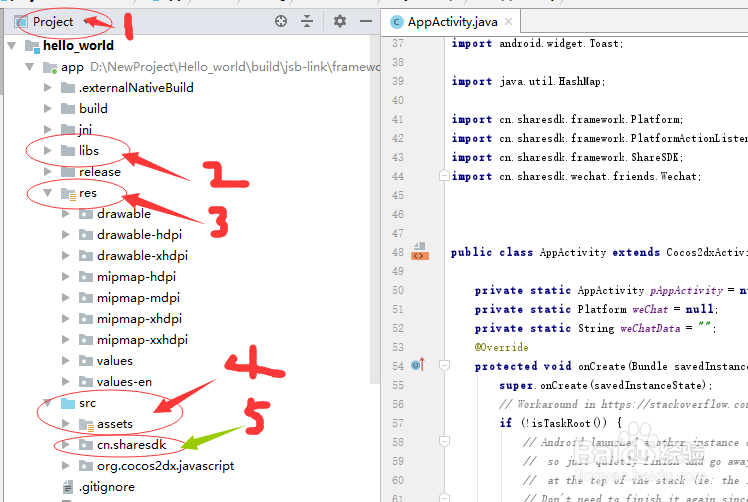748x502 pixels.
Task: Open Project panel gear settings
Action: pyautogui.click(x=340, y=21)
